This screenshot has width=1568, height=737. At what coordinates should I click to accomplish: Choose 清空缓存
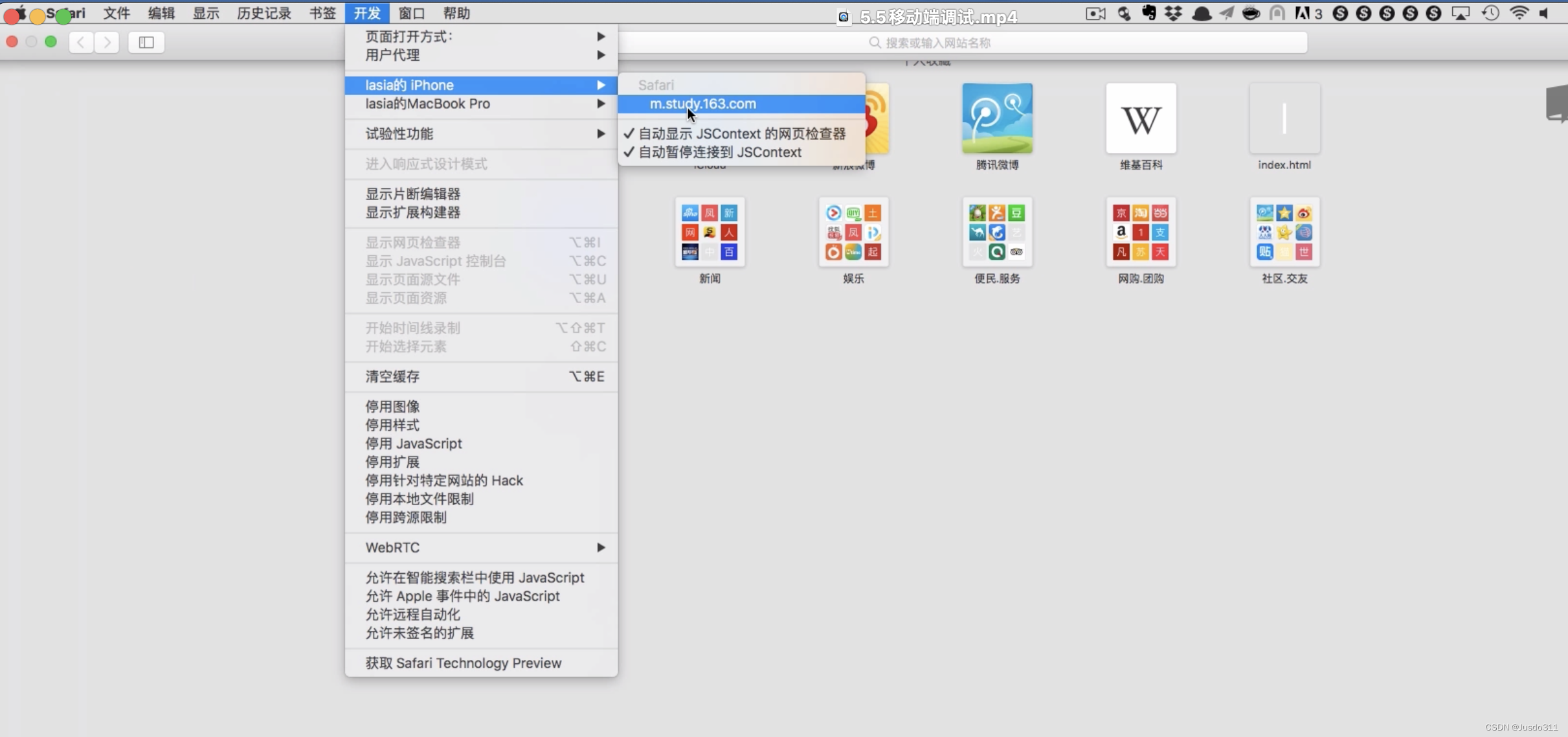[x=481, y=376]
